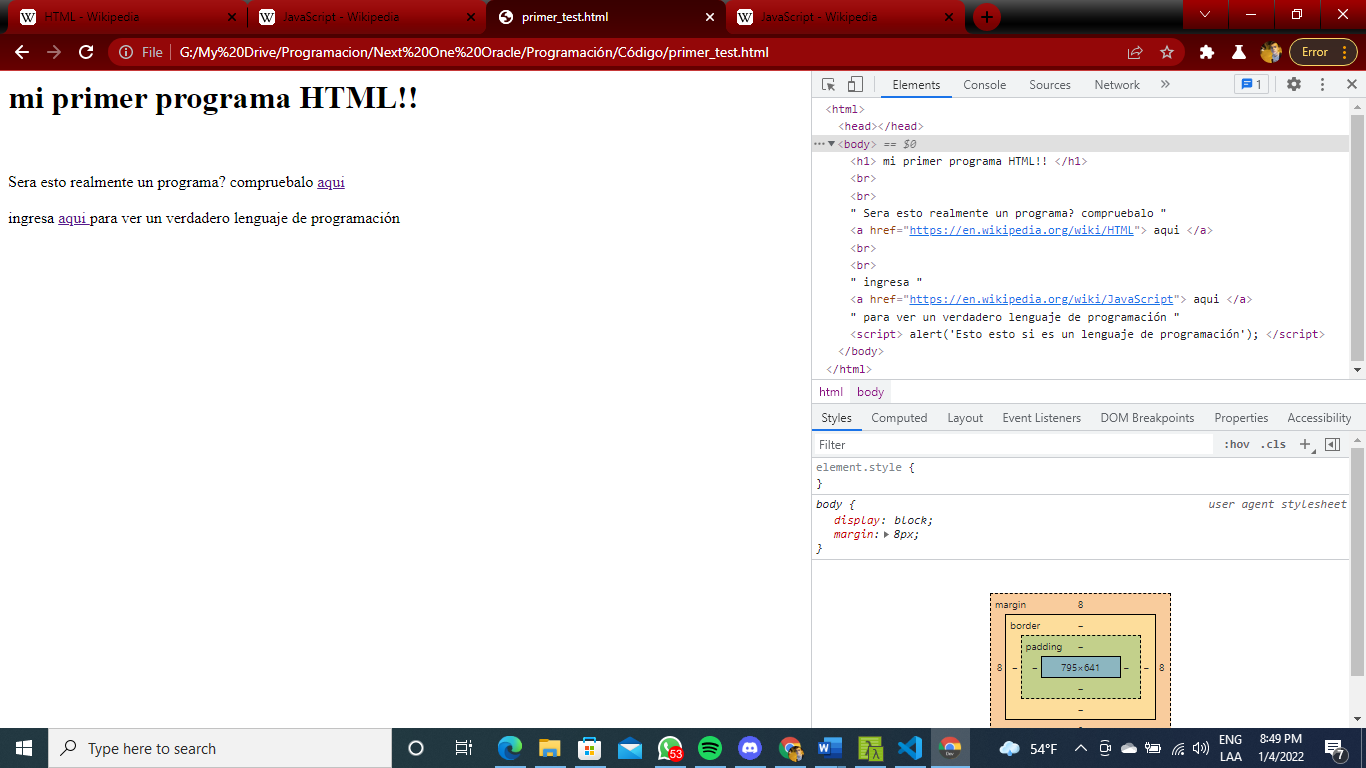The width and height of the screenshot is (1366, 768).
Task: Close the DevTools panel
Action: tap(1351, 85)
